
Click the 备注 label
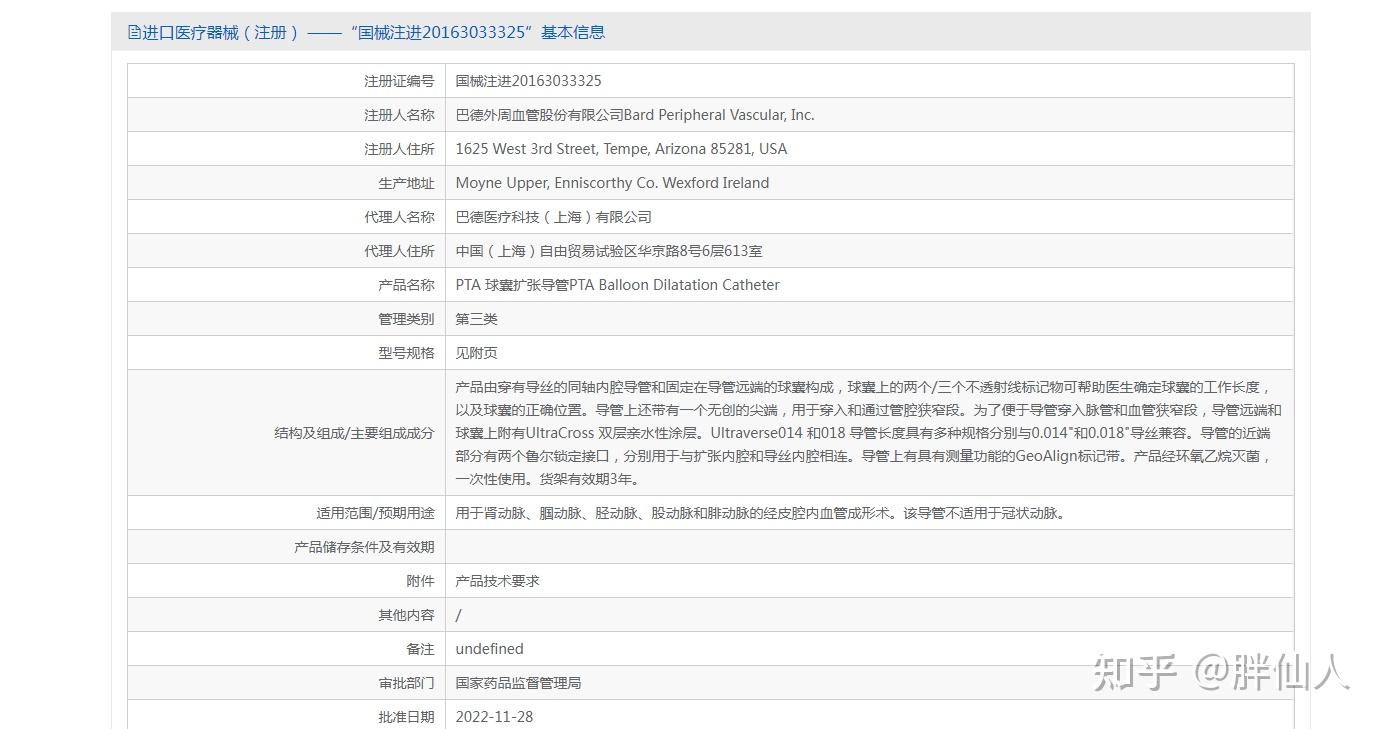420,649
